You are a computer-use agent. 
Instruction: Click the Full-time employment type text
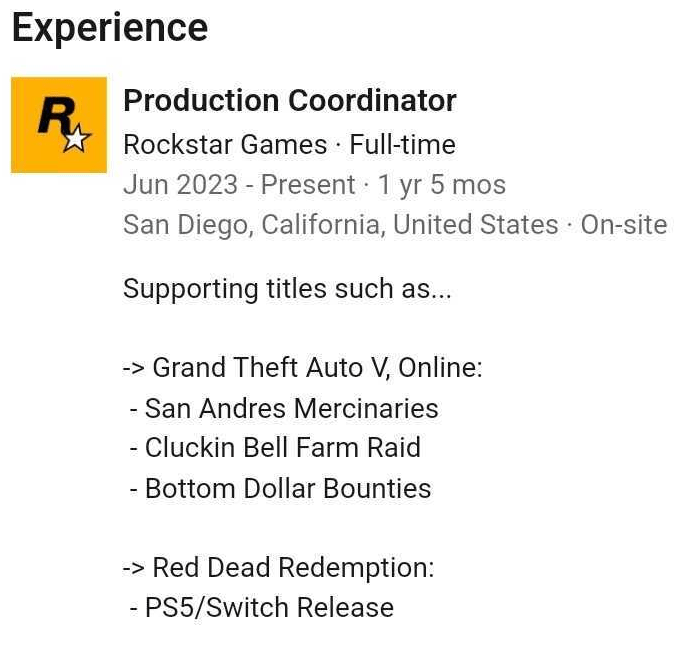pos(402,145)
